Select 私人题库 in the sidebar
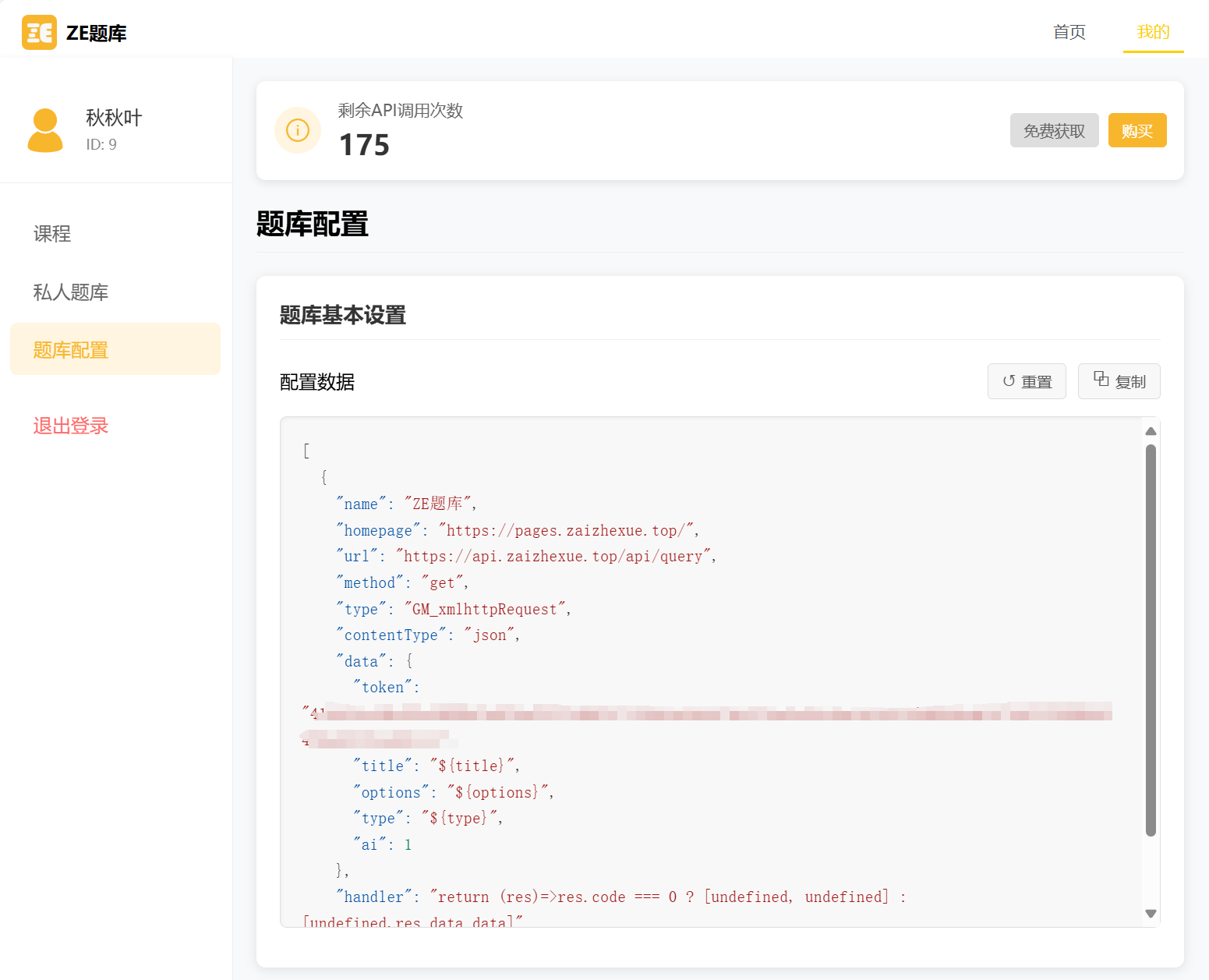This screenshot has width=1209, height=980. point(71,292)
